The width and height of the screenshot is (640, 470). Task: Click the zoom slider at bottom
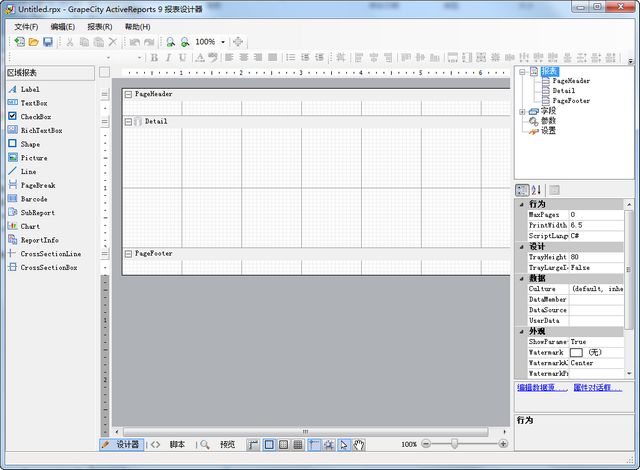pos(455,444)
